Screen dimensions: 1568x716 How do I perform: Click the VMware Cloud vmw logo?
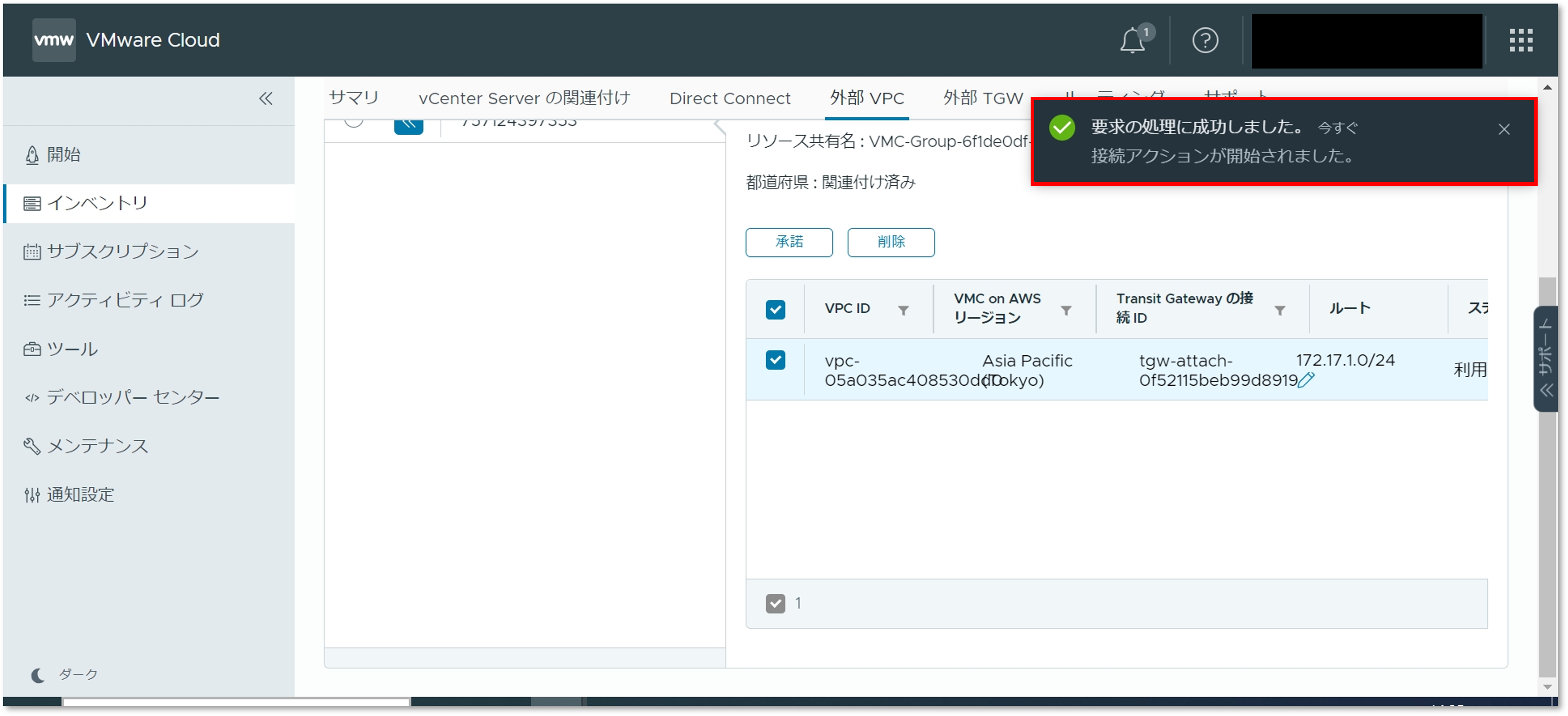[54, 40]
